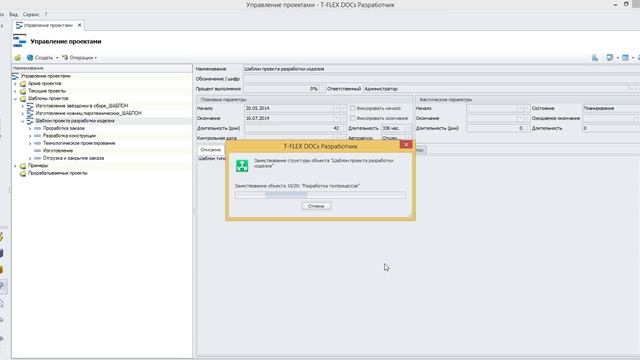
Task: Open the Ответственный field dropdown
Action: point(631,89)
